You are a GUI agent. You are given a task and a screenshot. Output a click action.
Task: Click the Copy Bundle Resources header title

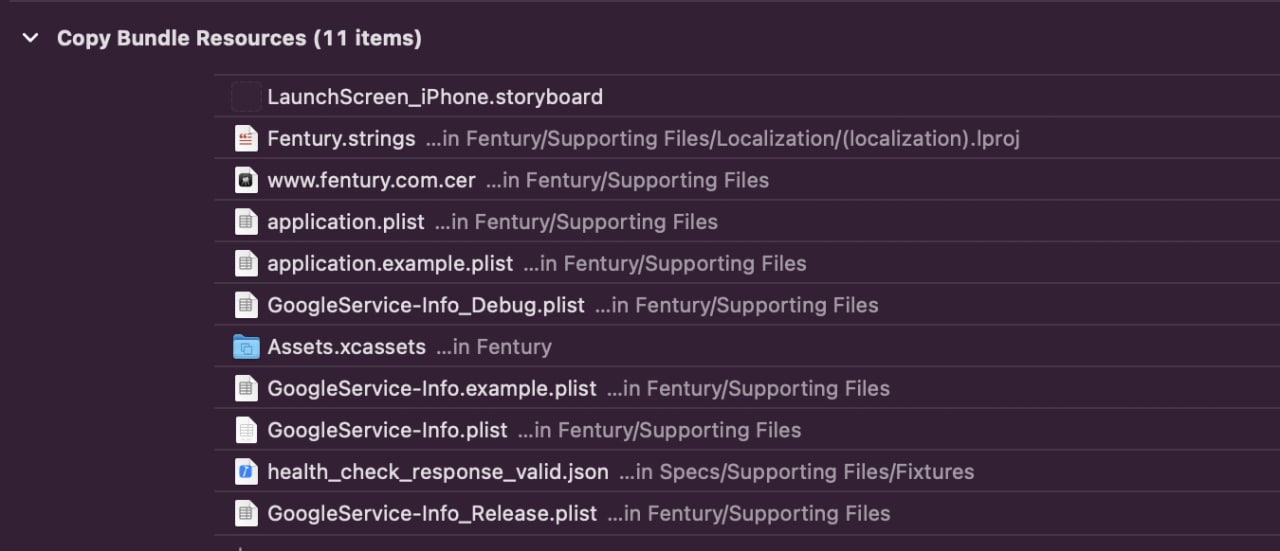coord(239,39)
